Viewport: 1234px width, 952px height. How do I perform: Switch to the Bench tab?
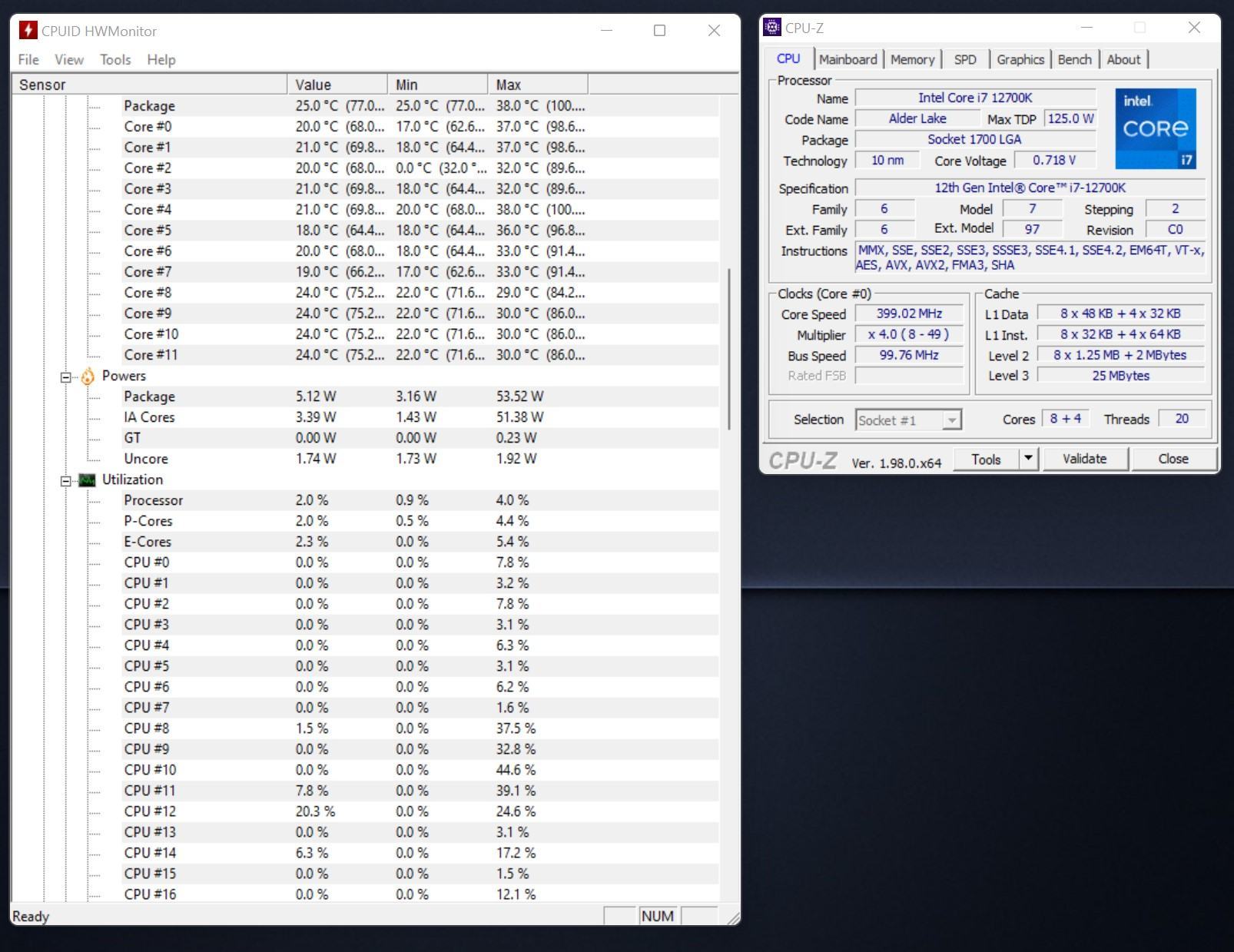click(x=1074, y=59)
